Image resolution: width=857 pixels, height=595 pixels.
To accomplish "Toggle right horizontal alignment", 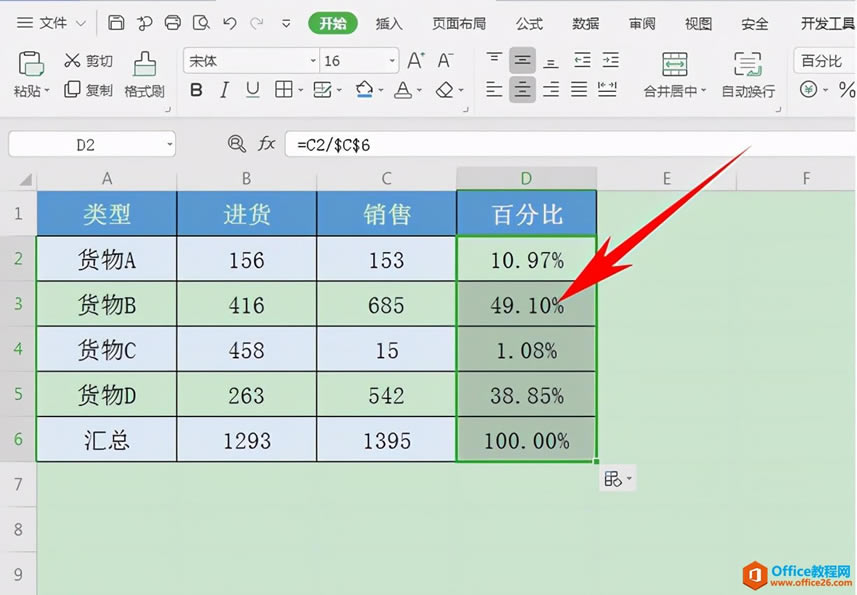I will (x=551, y=89).
